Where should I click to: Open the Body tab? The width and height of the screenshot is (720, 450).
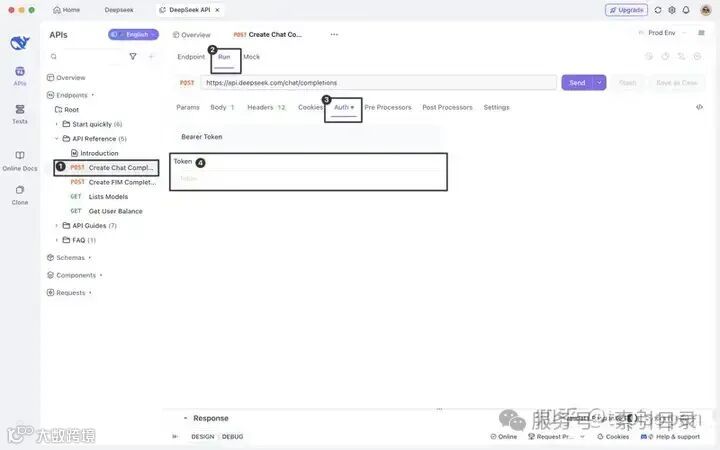tap(222, 107)
